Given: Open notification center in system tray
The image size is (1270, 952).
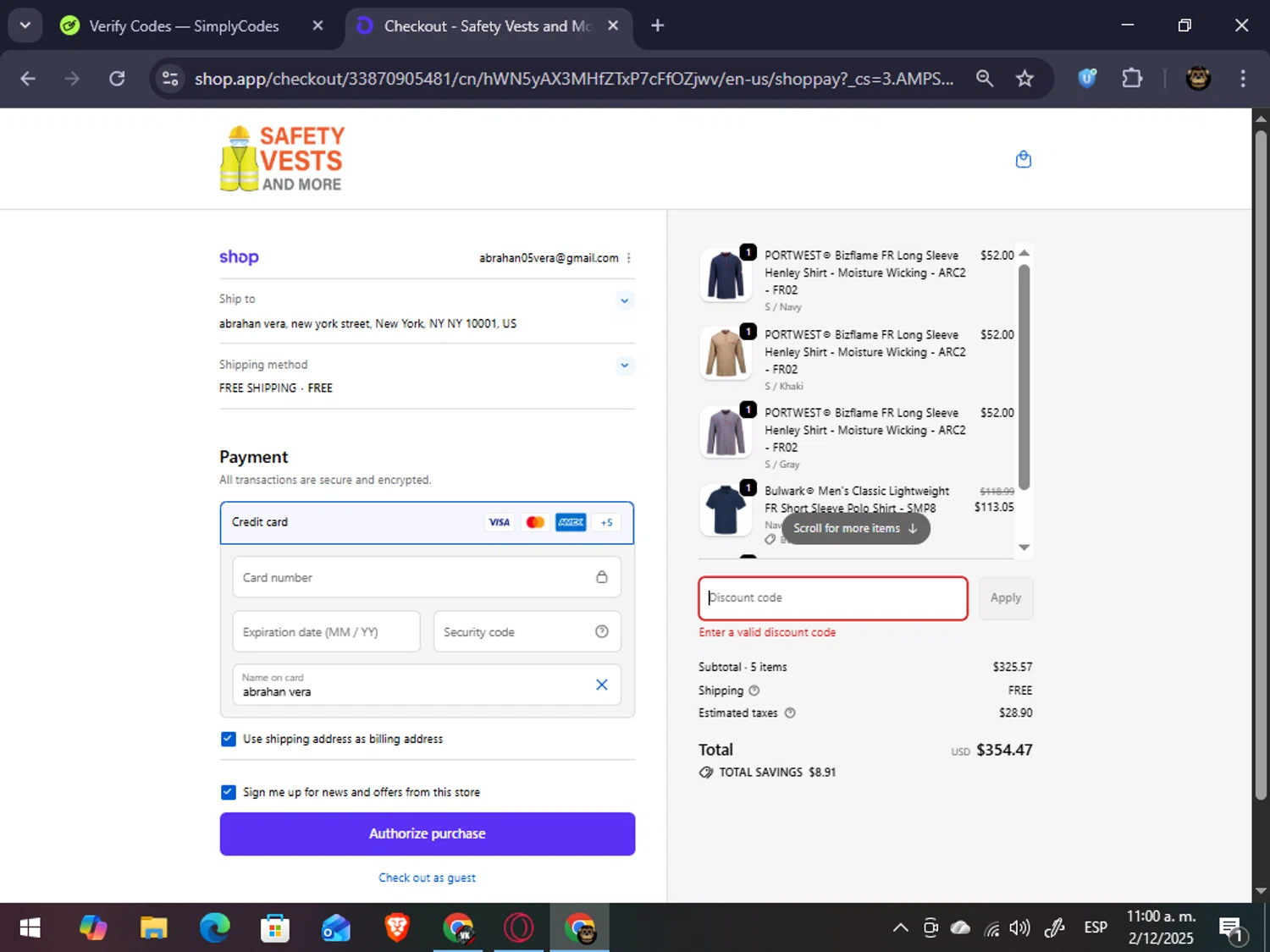Looking at the screenshot, I should point(1232,928).
